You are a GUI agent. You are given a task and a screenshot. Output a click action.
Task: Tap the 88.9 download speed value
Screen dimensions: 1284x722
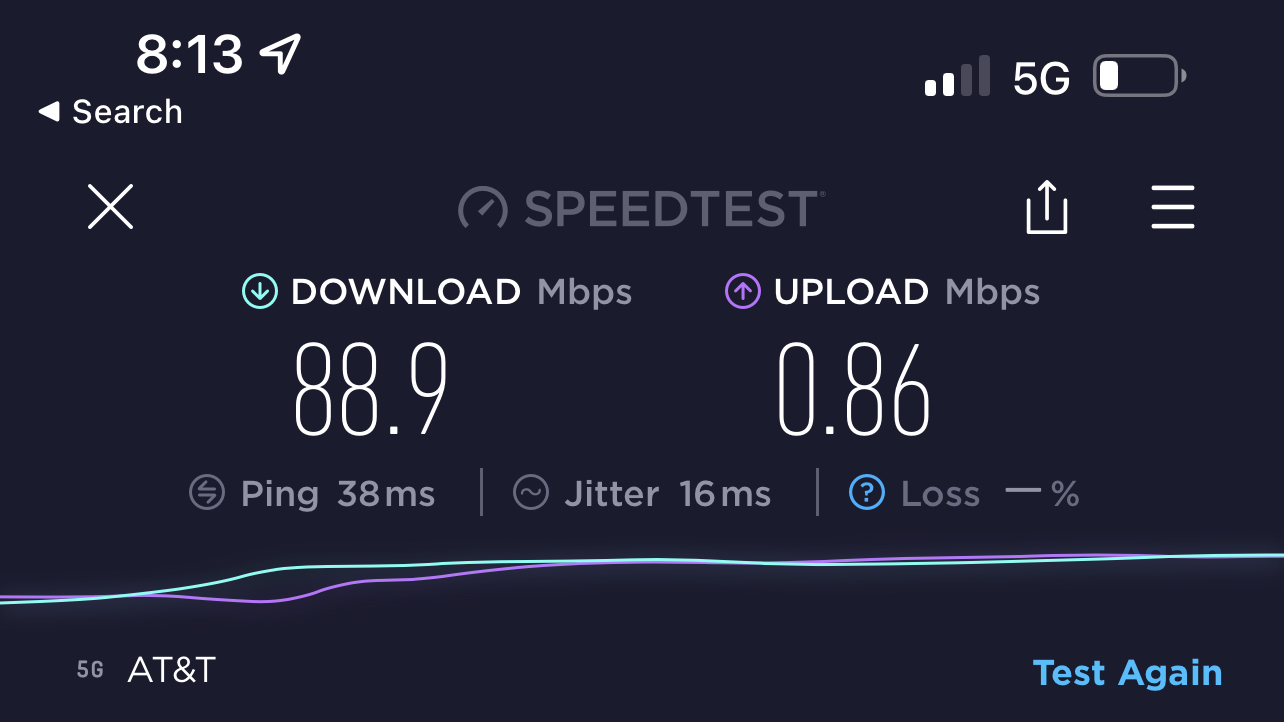(x=370, y=389)
